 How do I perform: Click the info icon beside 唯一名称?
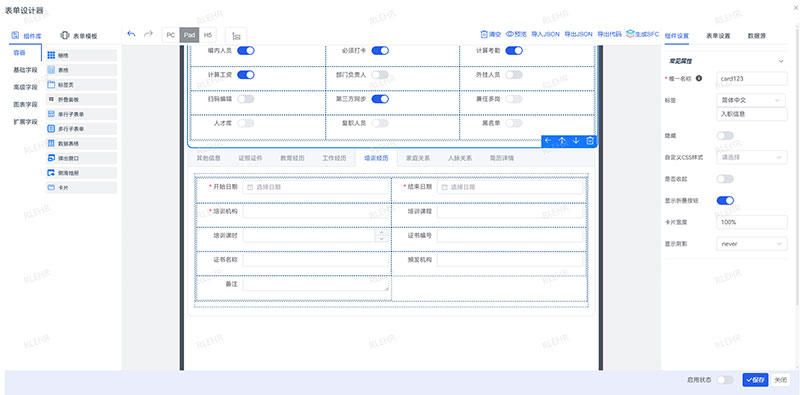(x=699, y=78)
